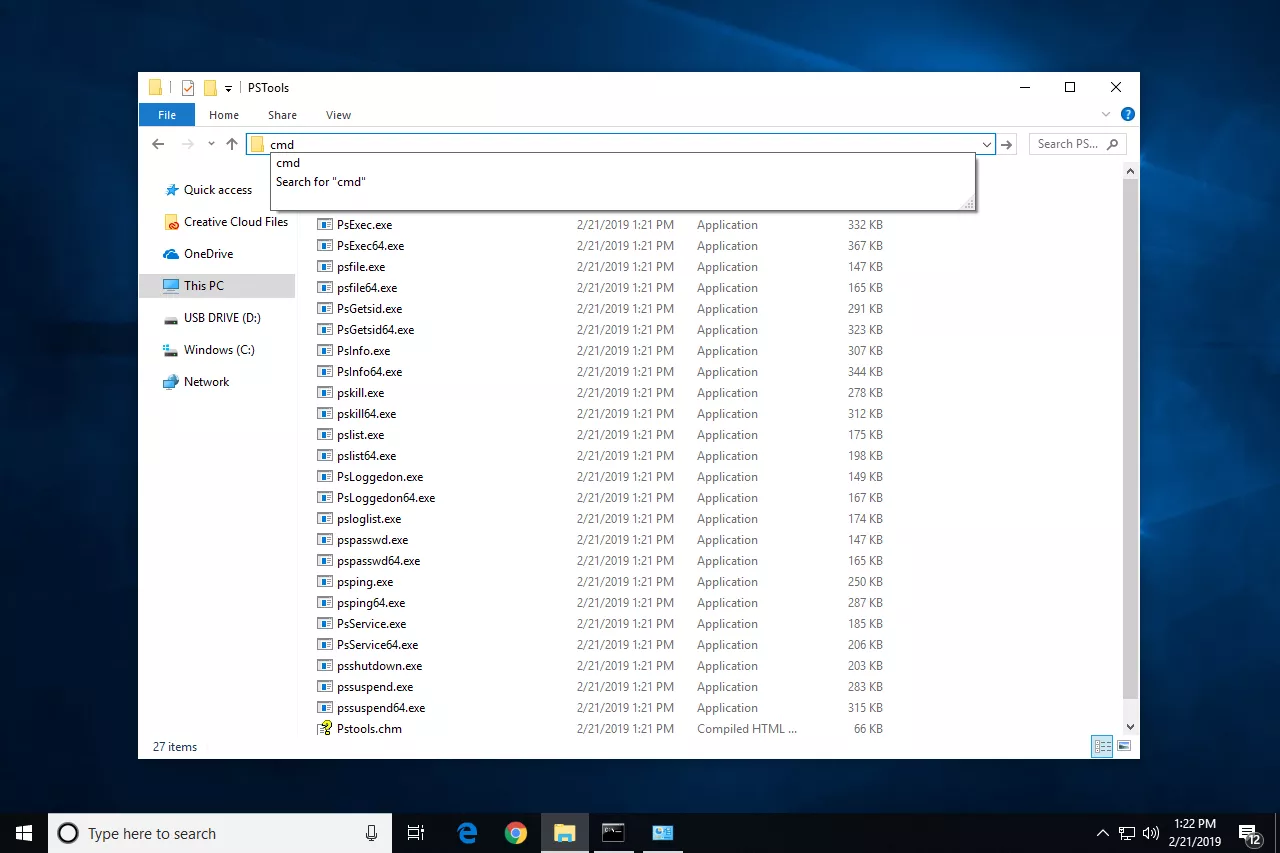Select the file name pslist64.exe
1280x853 pixels.
point(366,456)
